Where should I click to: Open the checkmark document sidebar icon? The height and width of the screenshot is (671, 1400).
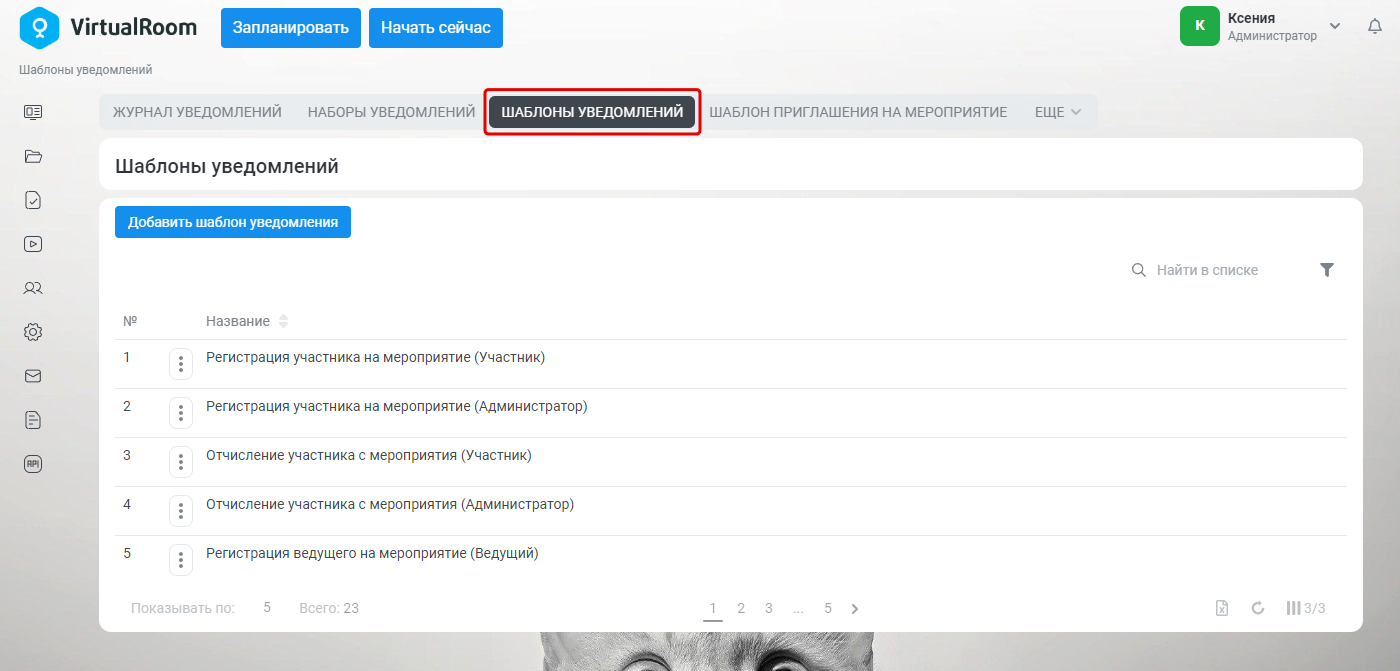pos(33,200)
